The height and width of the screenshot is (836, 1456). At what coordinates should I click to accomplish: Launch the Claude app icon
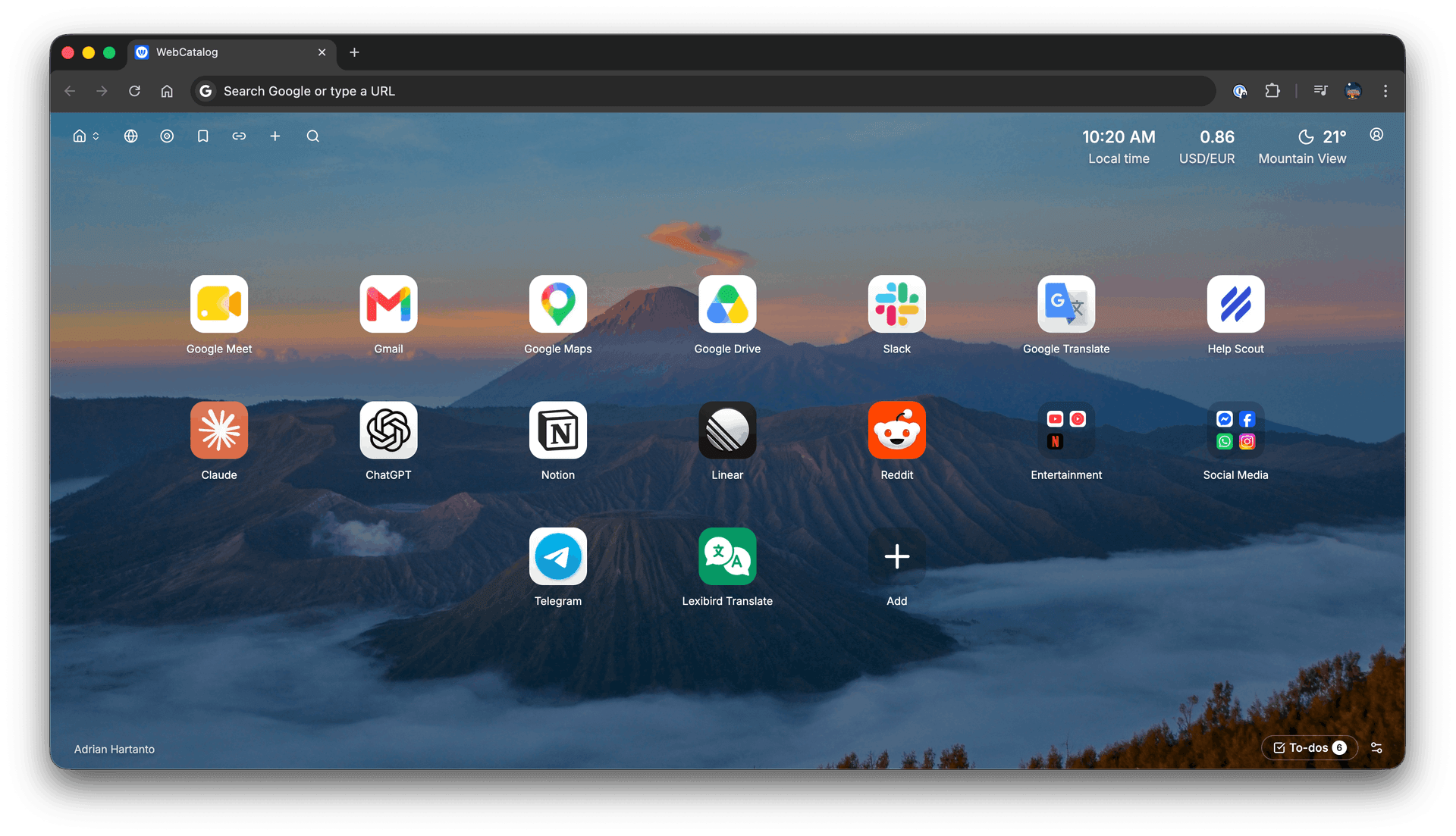(219, 430)
